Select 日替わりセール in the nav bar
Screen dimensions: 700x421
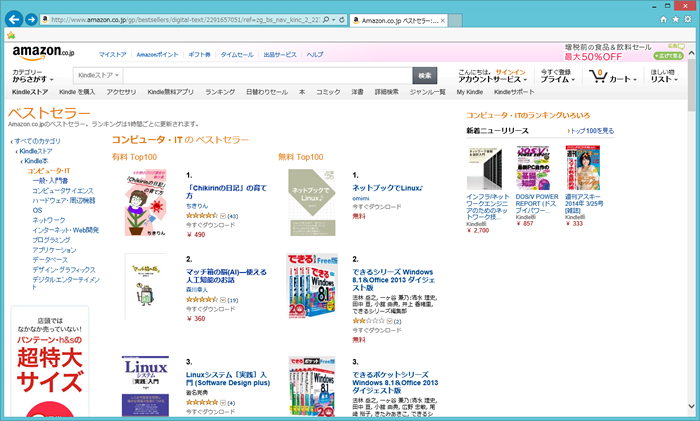pos(267,92)
